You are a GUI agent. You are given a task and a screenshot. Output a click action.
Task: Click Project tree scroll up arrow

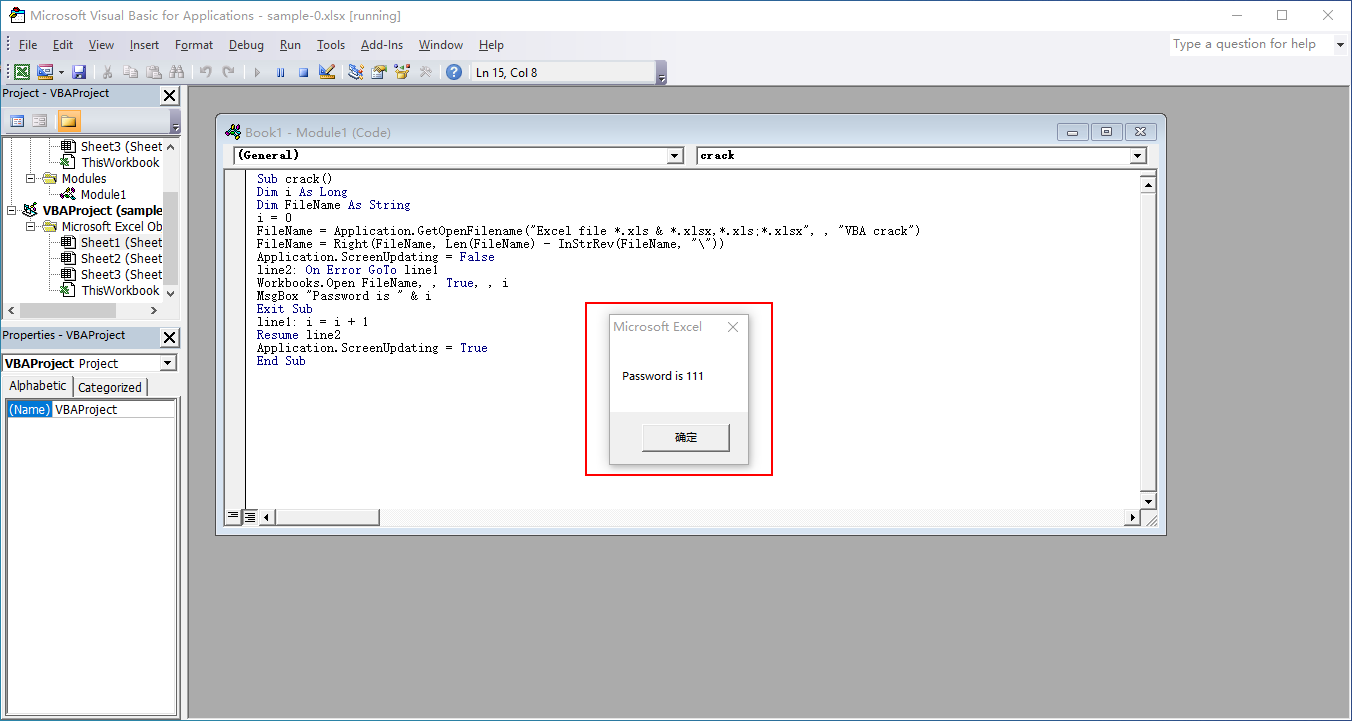click(x=170, y=146)
